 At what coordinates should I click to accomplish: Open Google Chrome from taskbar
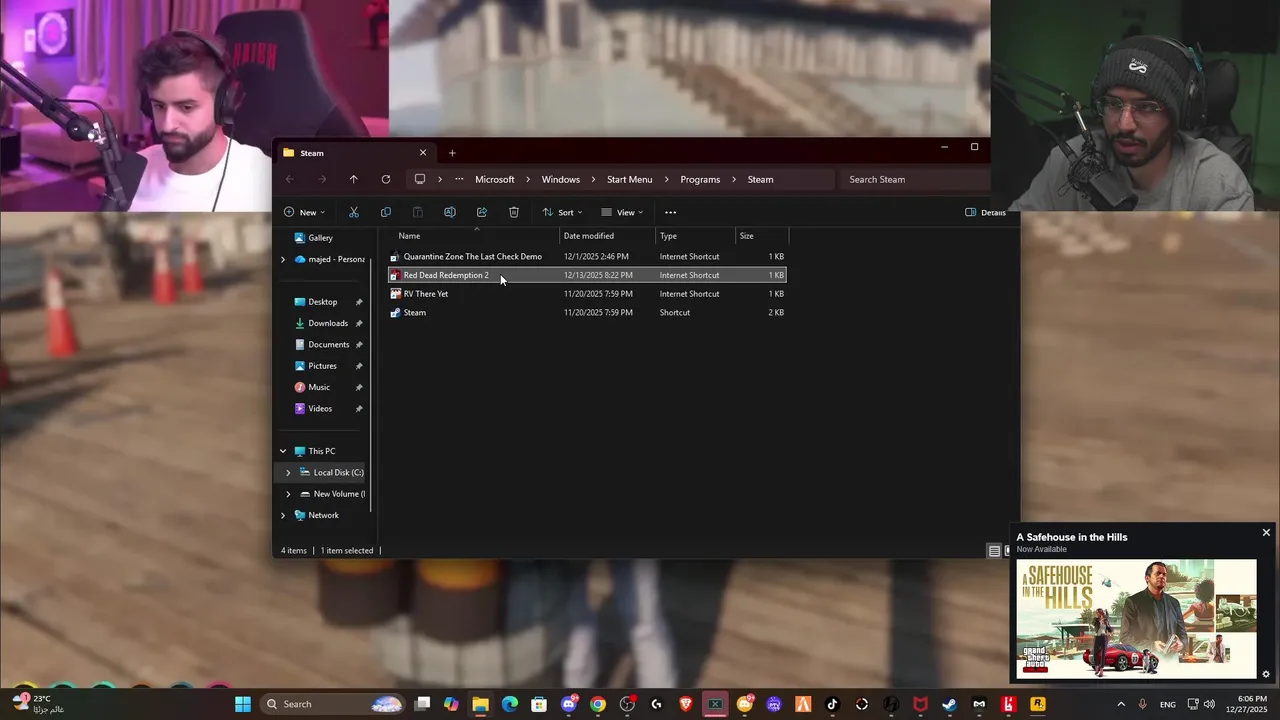(x=598, y=704)
